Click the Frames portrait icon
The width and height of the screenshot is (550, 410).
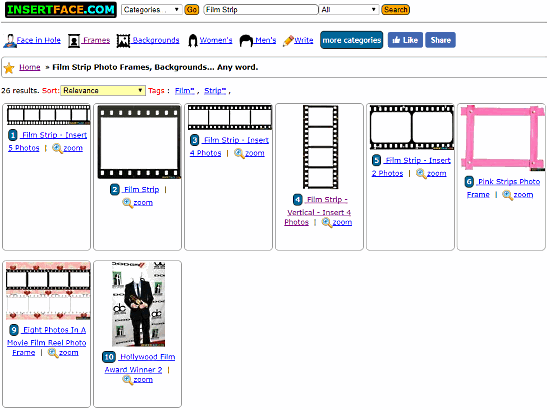point(74,41)
